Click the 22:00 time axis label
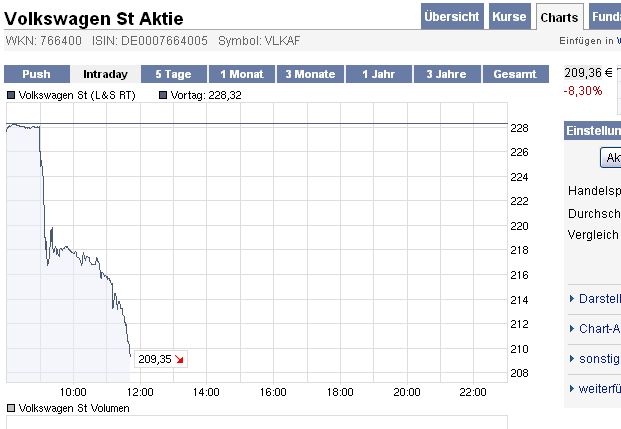This screenshot has height=429, width=621. point(473,392)
